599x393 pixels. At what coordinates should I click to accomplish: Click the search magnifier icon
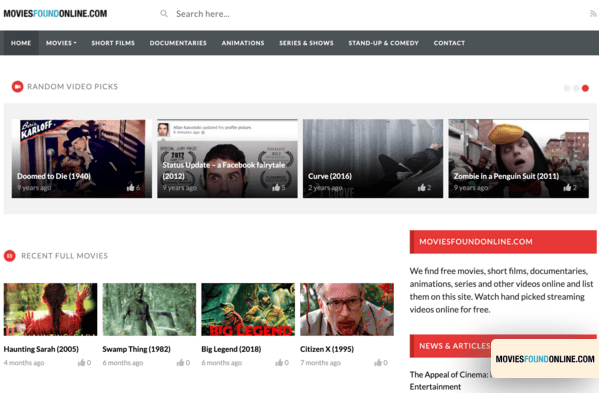pos(164,14)
